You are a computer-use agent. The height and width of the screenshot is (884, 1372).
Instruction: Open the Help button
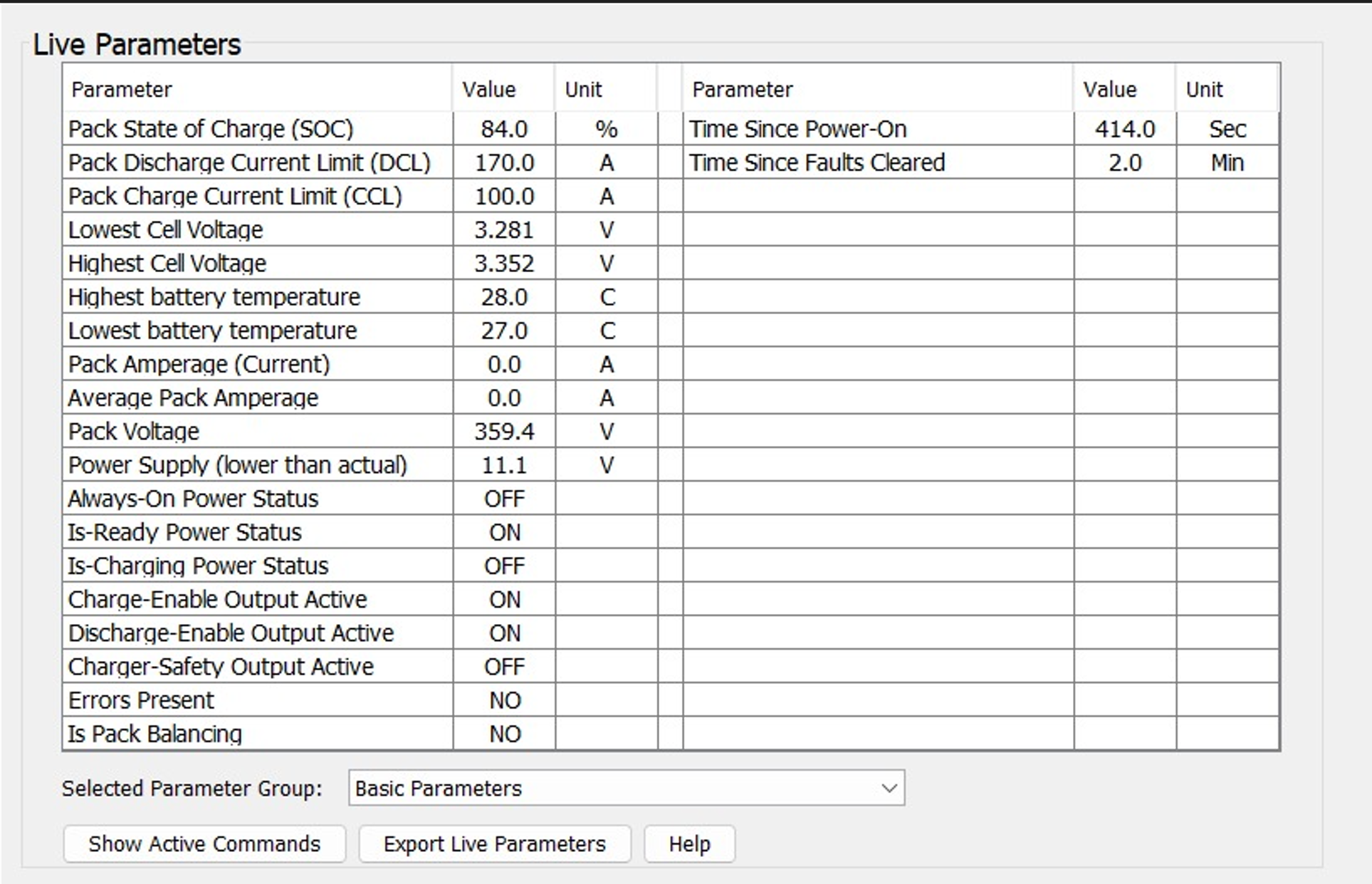pyautogui.click(x=688, y=843)
